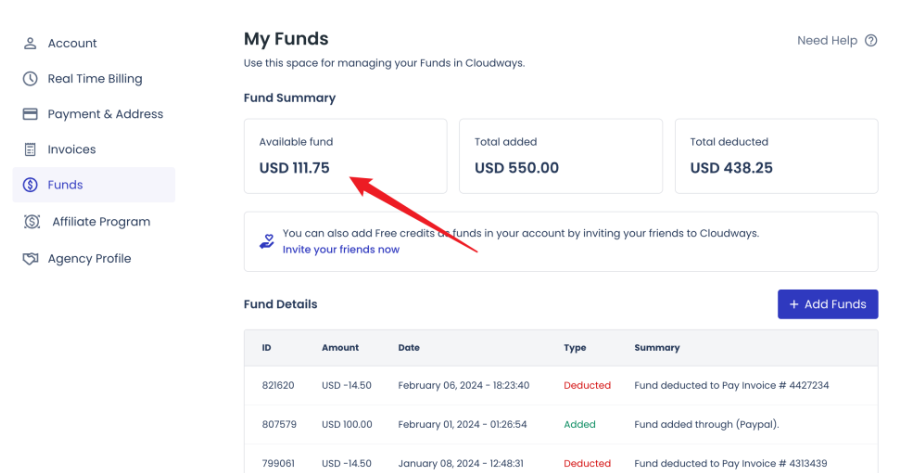Image resolution: width=898 pixels, height=473 pixels.
Task: Click the Agency Profile handshake icon
Action: coord(30,259)
